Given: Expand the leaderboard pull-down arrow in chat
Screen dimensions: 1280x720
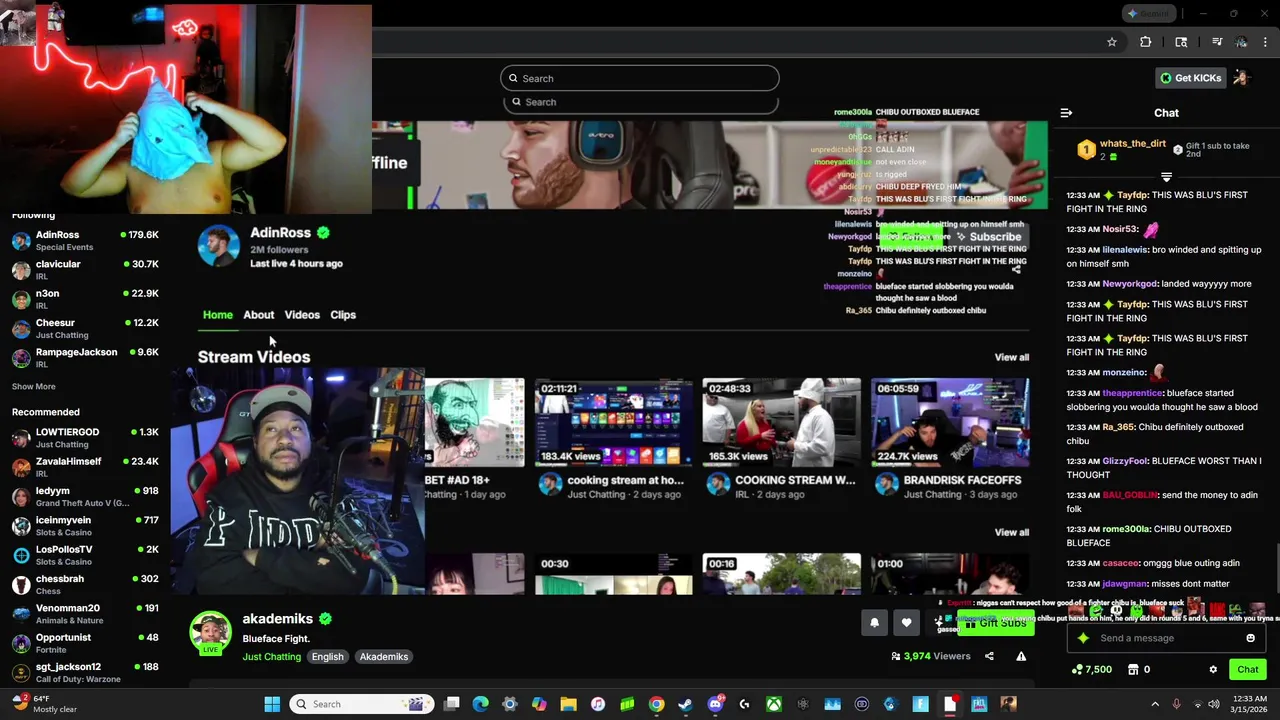Looking at the screenshot, I should coord(1166,177).
